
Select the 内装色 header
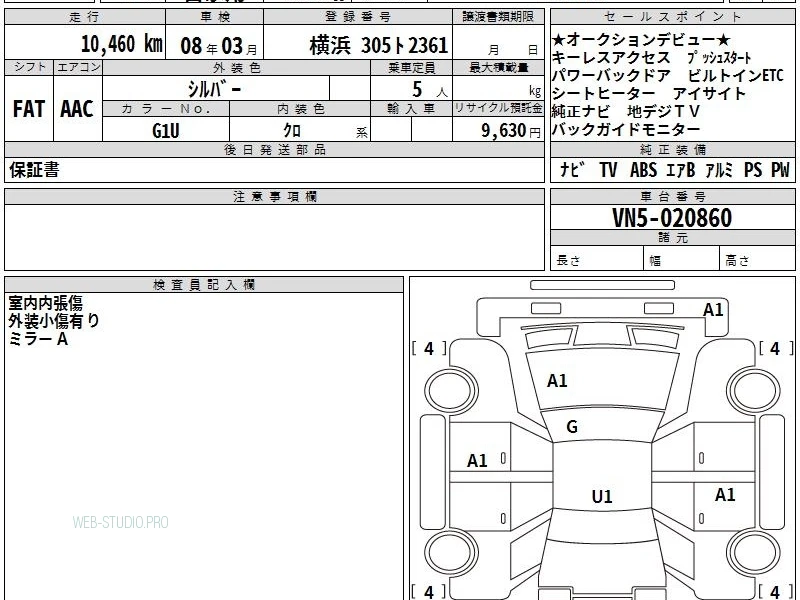(x=300, y=109)
